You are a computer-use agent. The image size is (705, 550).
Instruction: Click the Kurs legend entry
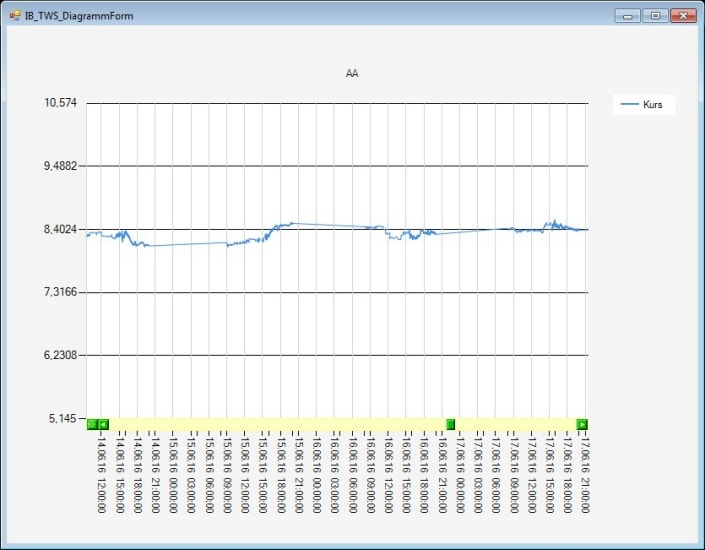653,104
